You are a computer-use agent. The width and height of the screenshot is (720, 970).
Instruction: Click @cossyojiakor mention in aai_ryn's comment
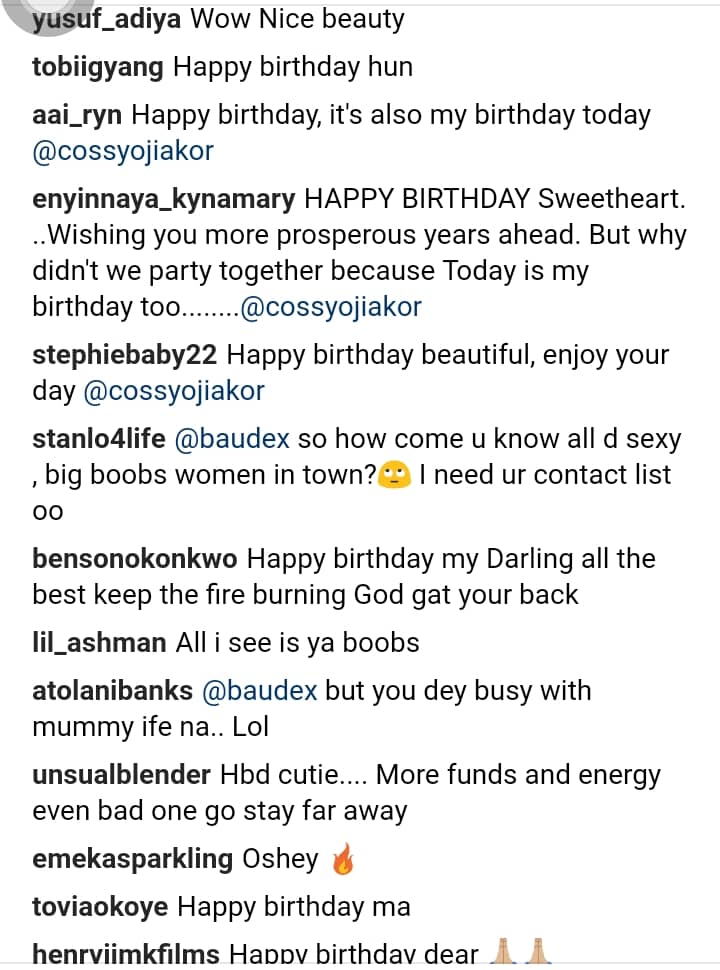pos(123,151)
